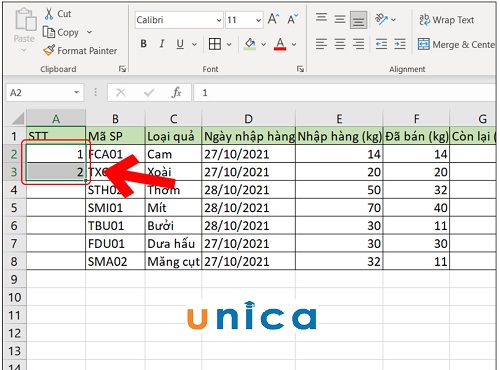
Task: Open Copy dropdown arrow
Action: coord(89,32)
